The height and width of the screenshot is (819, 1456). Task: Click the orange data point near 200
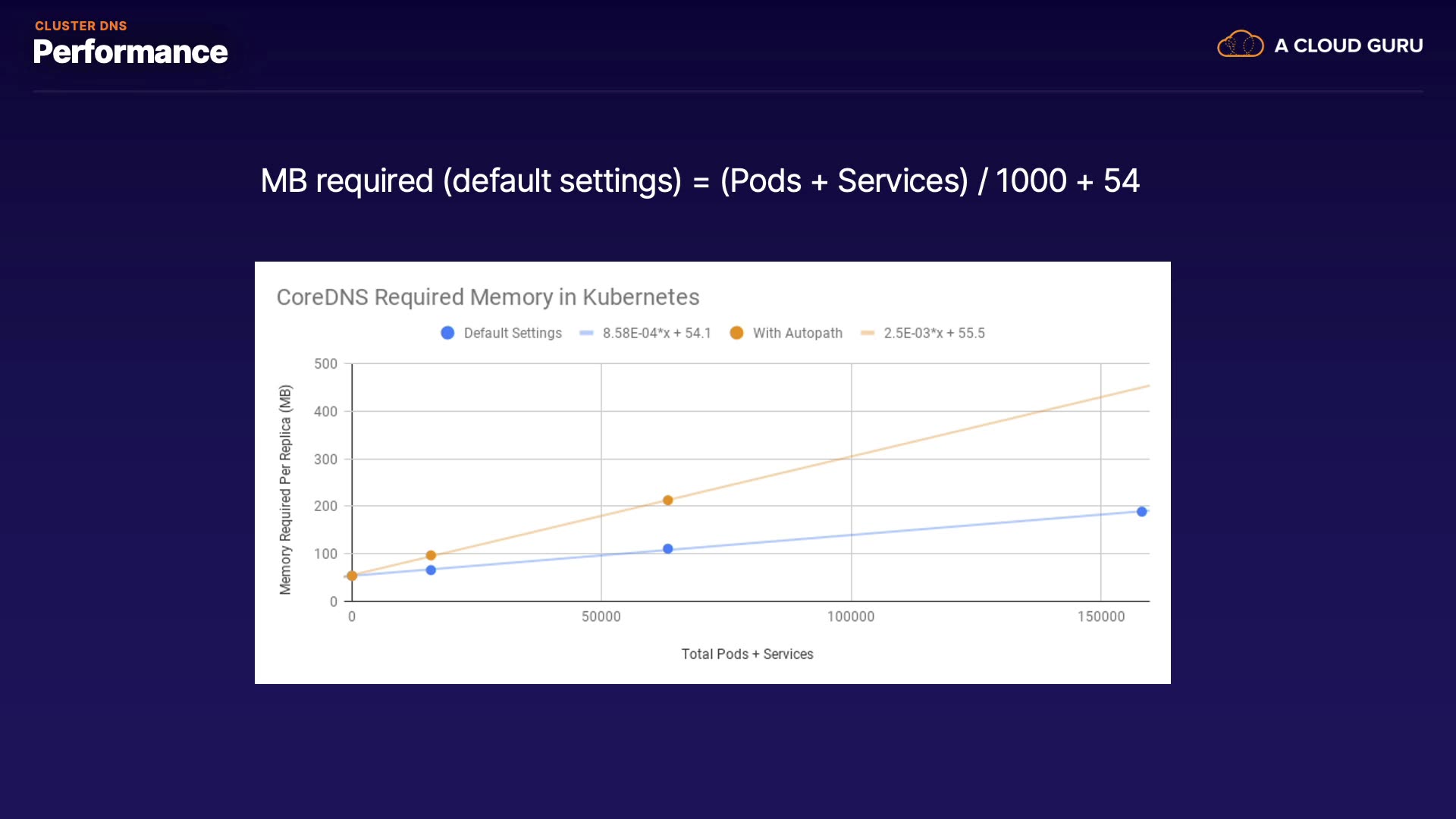click(667, 500)
